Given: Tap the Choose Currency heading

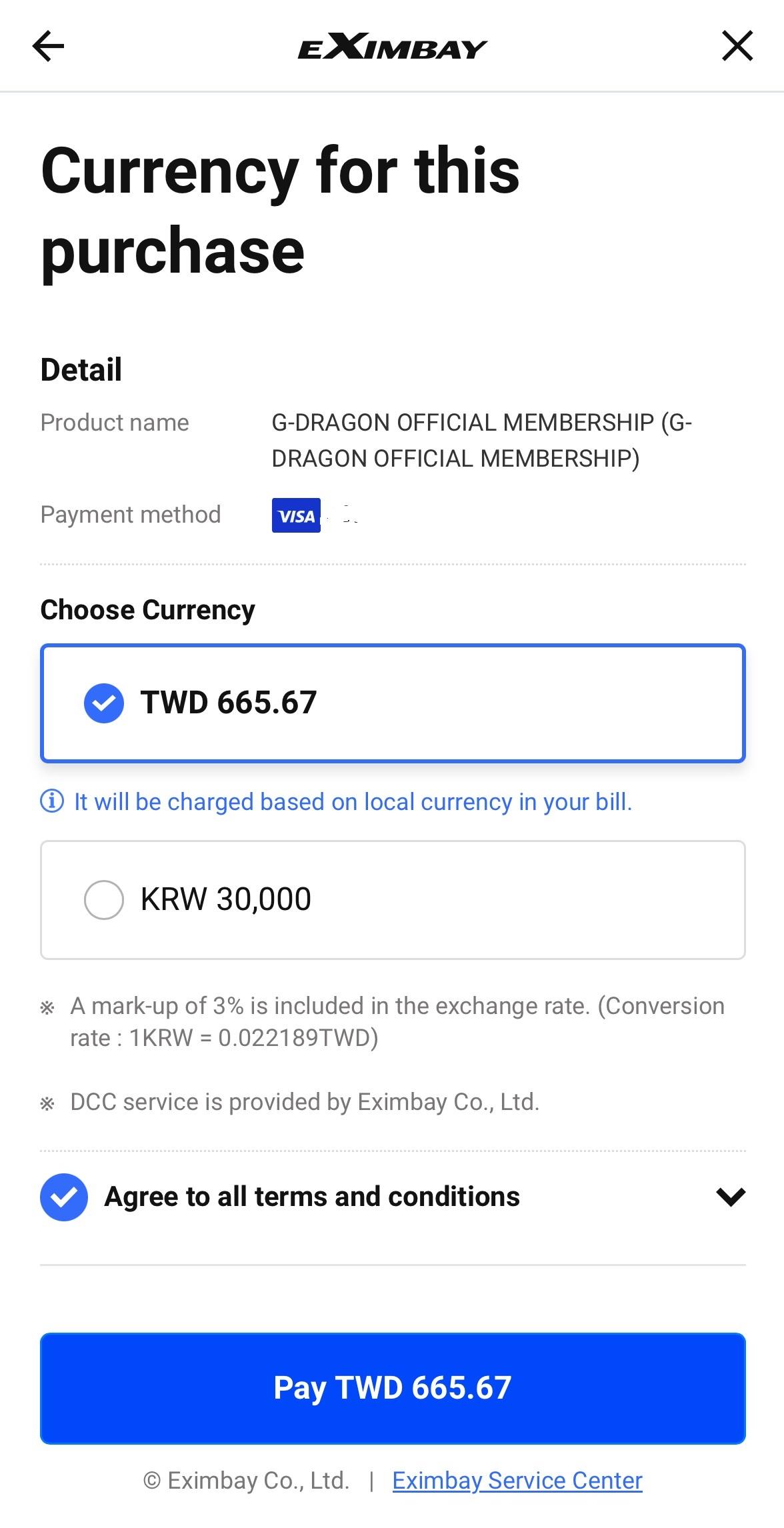Looking at the screenshot, I should [148, 610].
